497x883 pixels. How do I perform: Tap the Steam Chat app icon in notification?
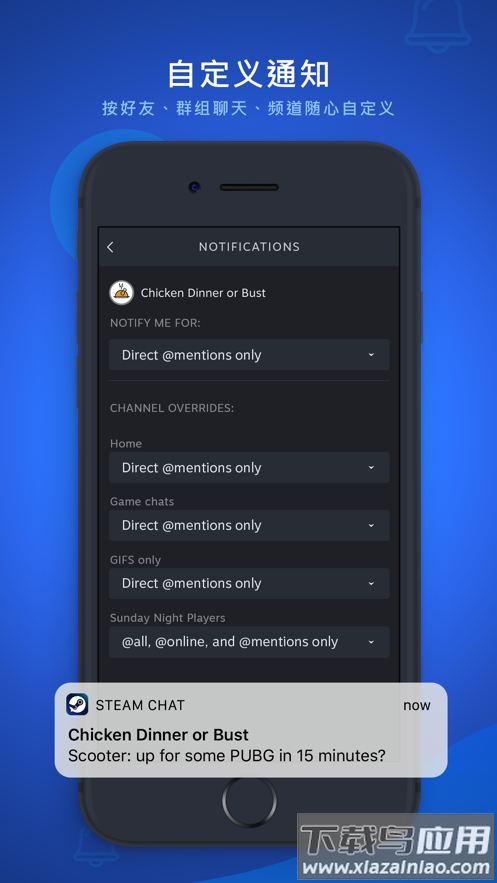coord(77,704)
